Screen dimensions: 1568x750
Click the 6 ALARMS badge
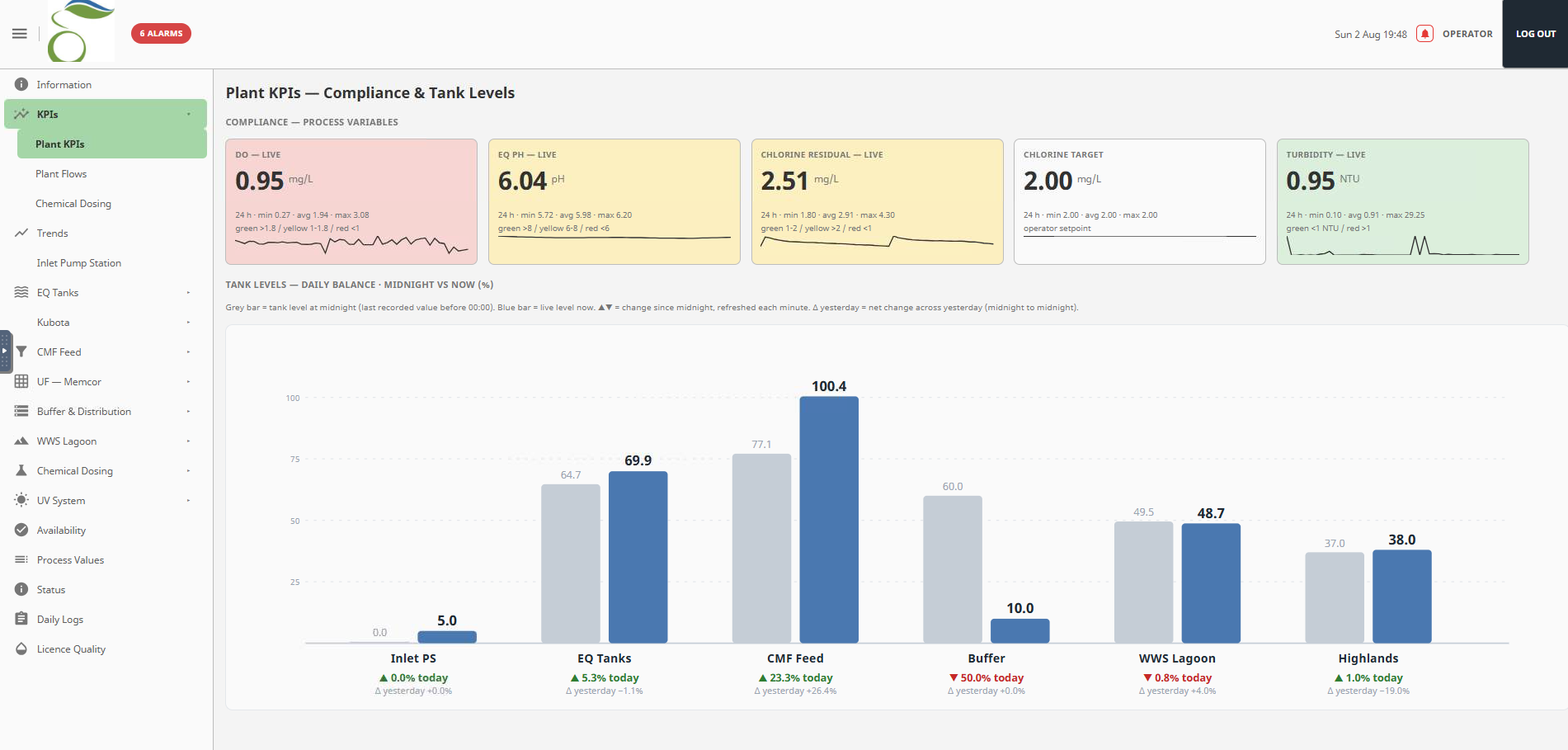tap(161, 34)
